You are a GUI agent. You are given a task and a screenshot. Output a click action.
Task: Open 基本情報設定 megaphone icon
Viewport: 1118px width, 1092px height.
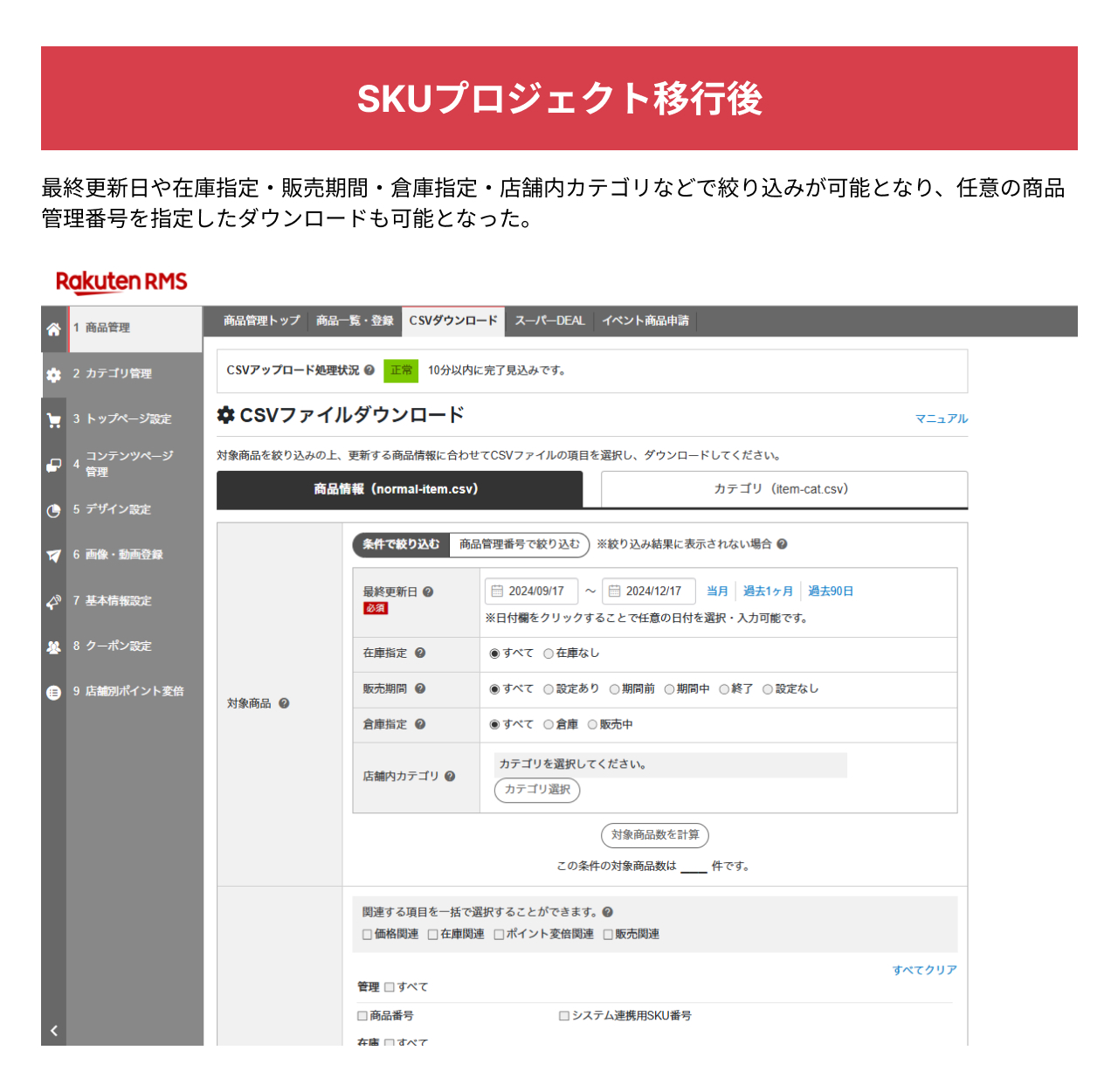(52, 601)
